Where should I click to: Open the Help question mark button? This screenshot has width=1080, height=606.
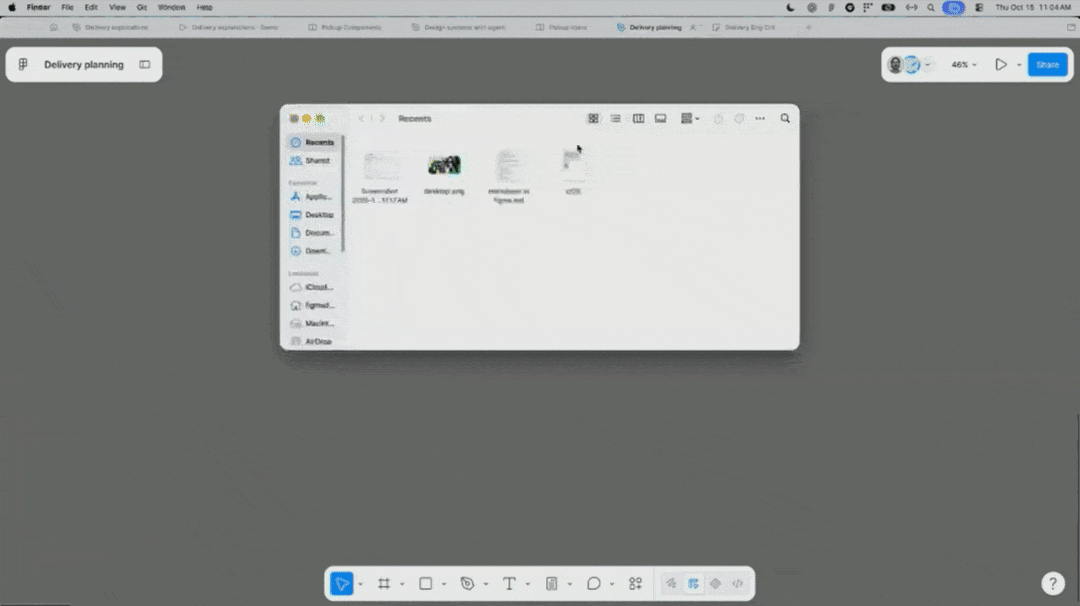point(1052,583)
